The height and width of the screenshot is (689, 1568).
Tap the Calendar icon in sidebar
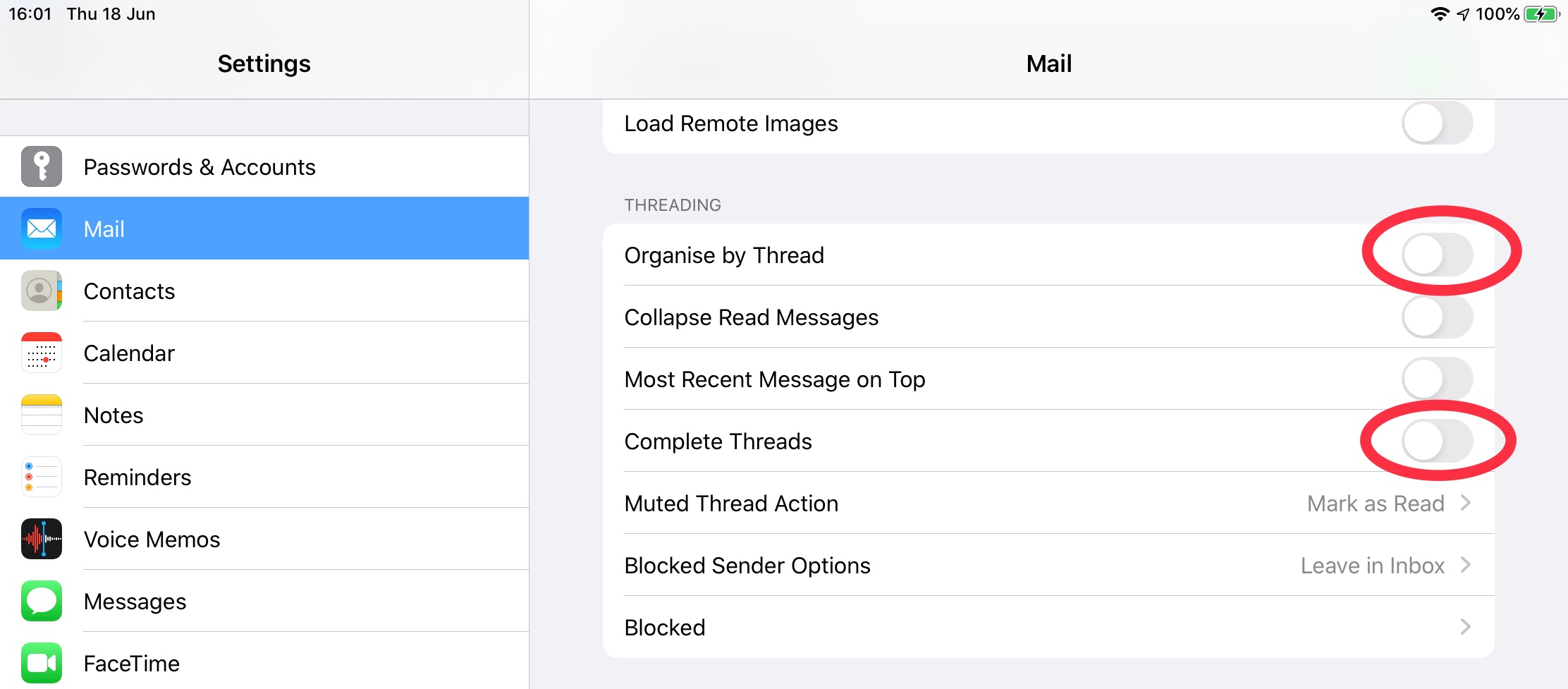(42, 353)
